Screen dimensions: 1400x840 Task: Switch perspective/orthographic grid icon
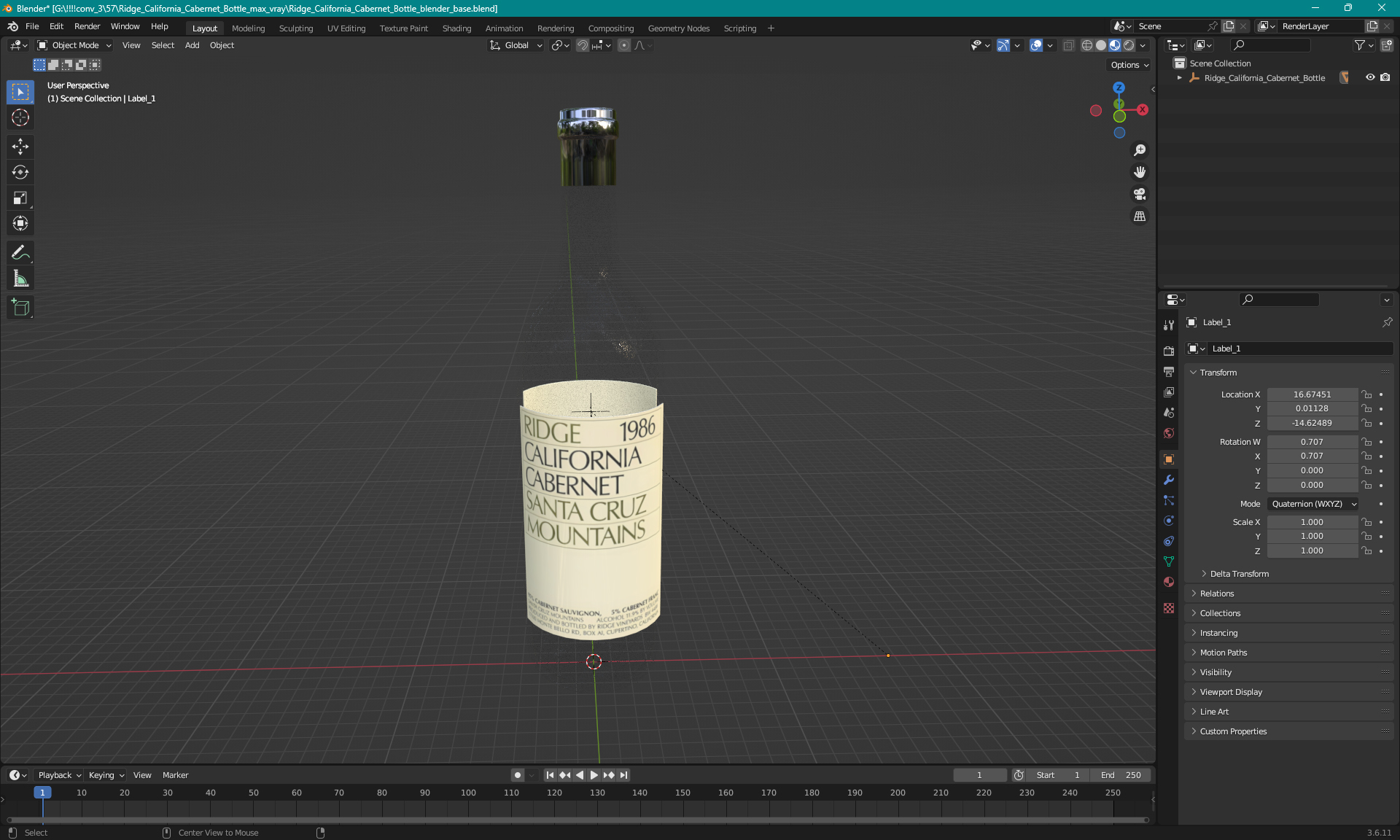coord(1139,217)
